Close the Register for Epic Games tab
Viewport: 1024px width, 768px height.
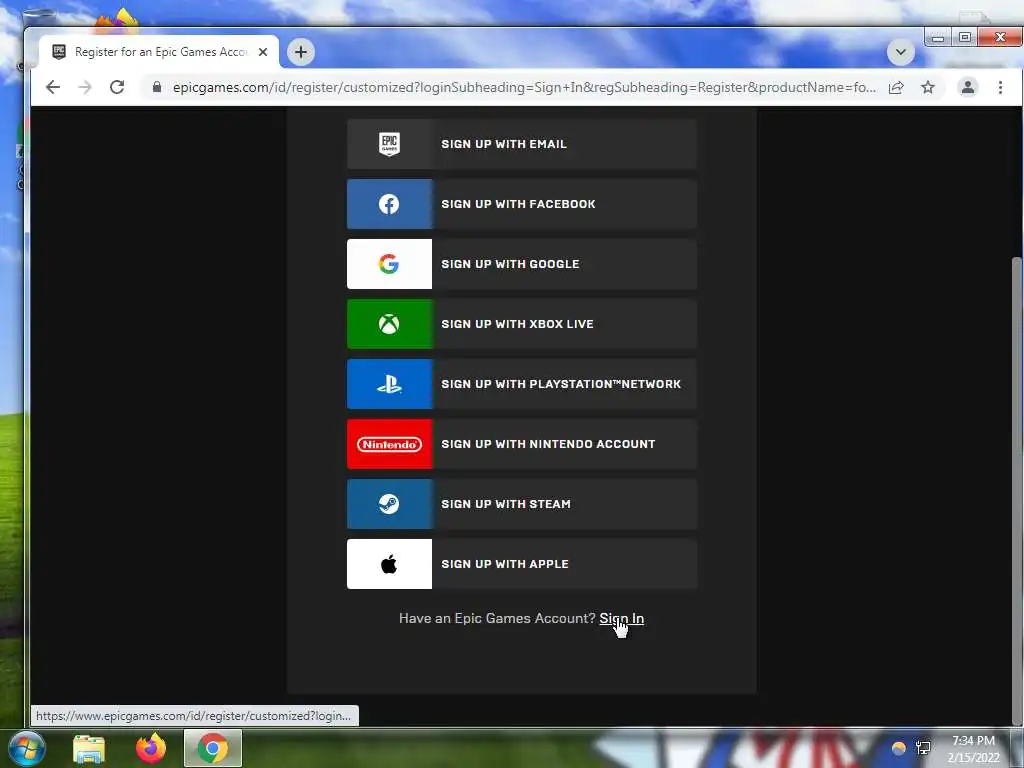click(x=263, y=52)
